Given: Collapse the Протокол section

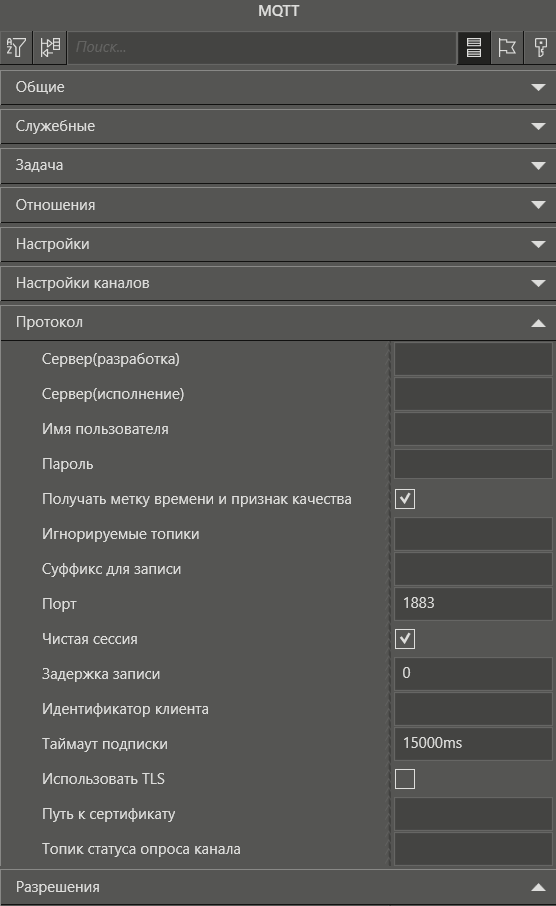Looking at the screenshot, I should (x=278, y=322).
